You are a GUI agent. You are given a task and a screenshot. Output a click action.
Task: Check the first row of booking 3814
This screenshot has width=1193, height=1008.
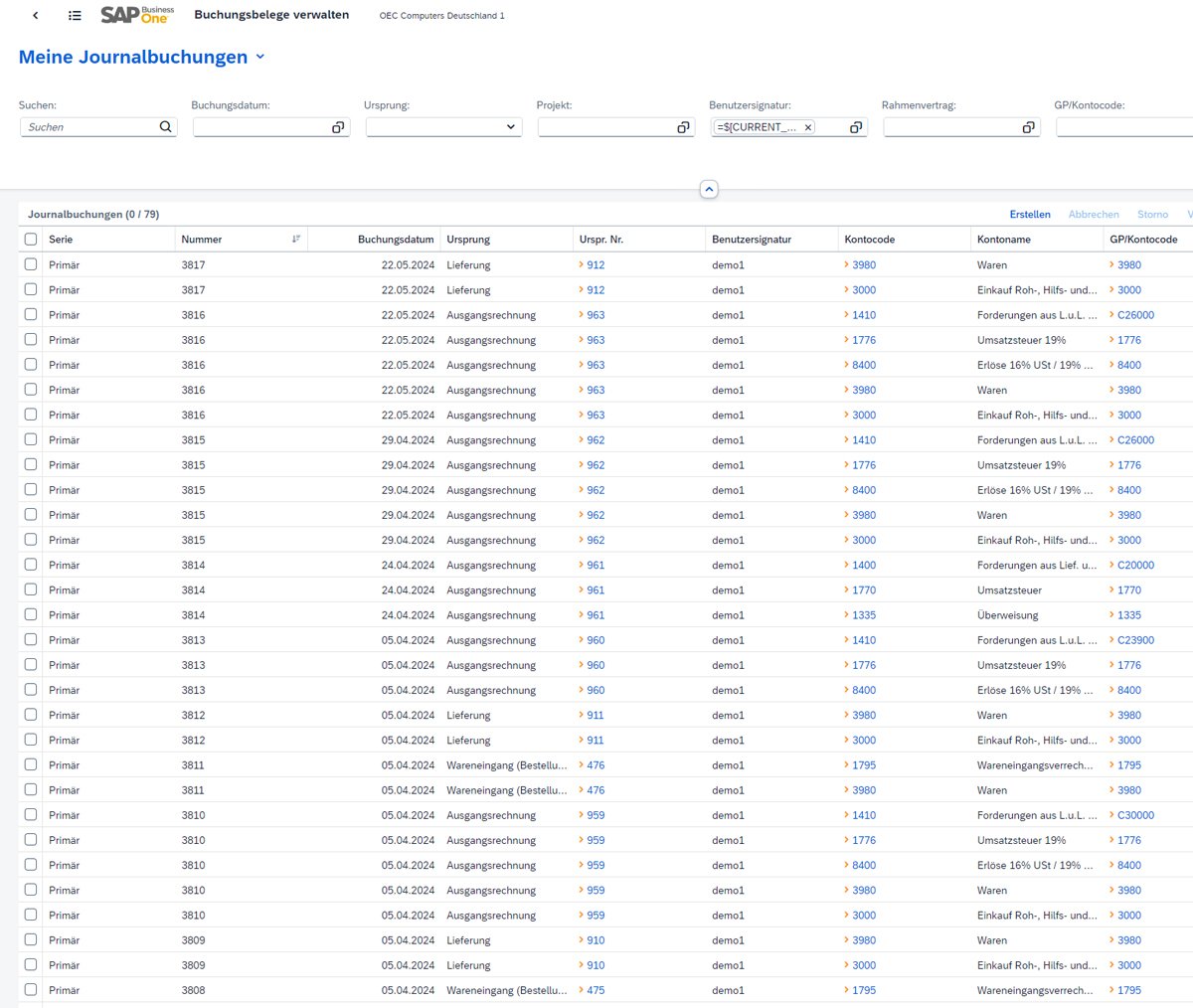(x=31, y=565)
